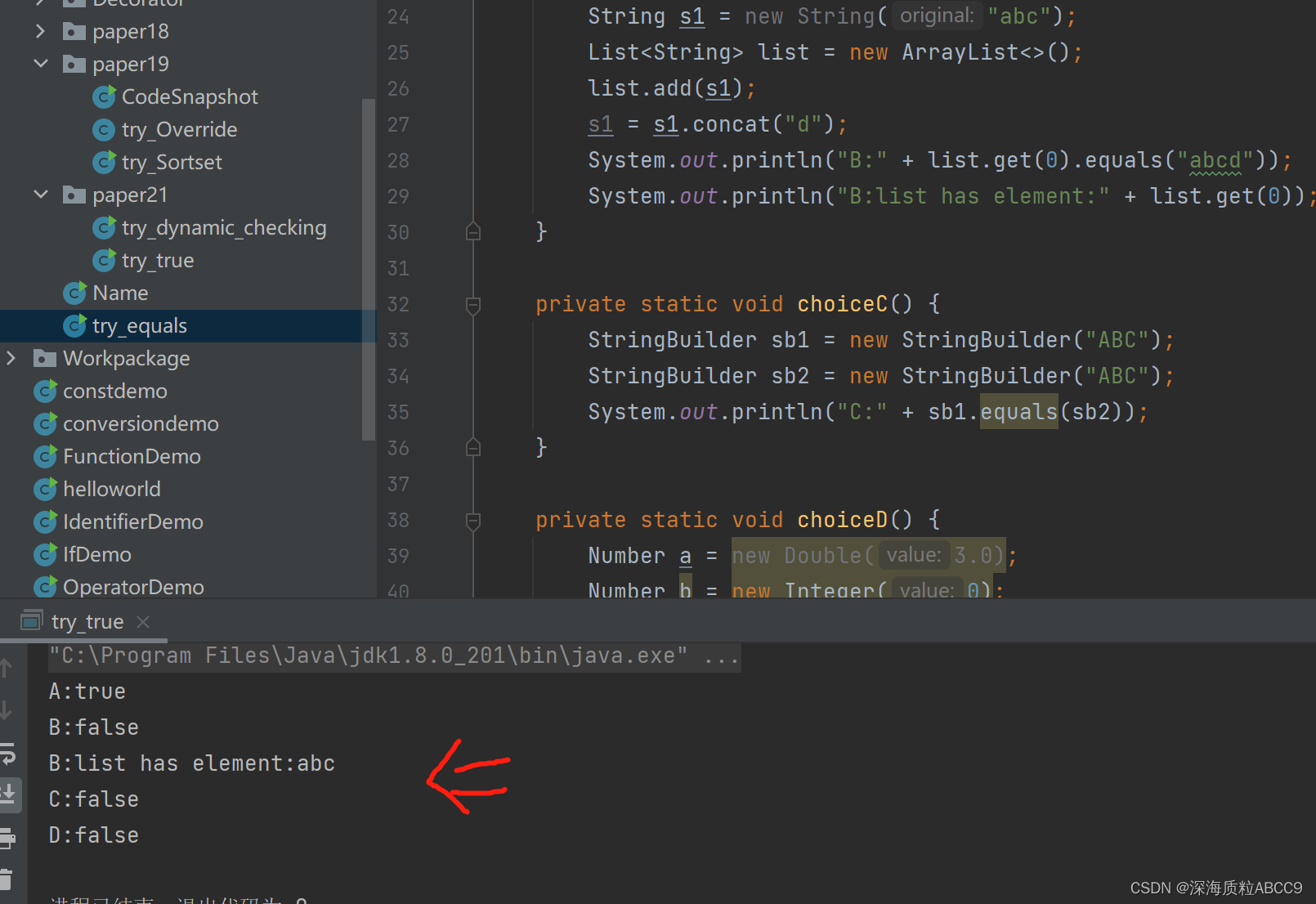Click the try_Override class icon

coord(104,129)
